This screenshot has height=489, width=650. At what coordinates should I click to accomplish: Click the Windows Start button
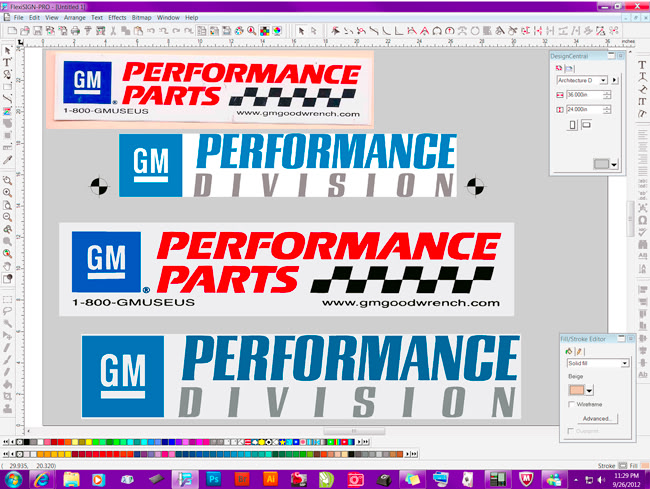click(x=13, y=480)
